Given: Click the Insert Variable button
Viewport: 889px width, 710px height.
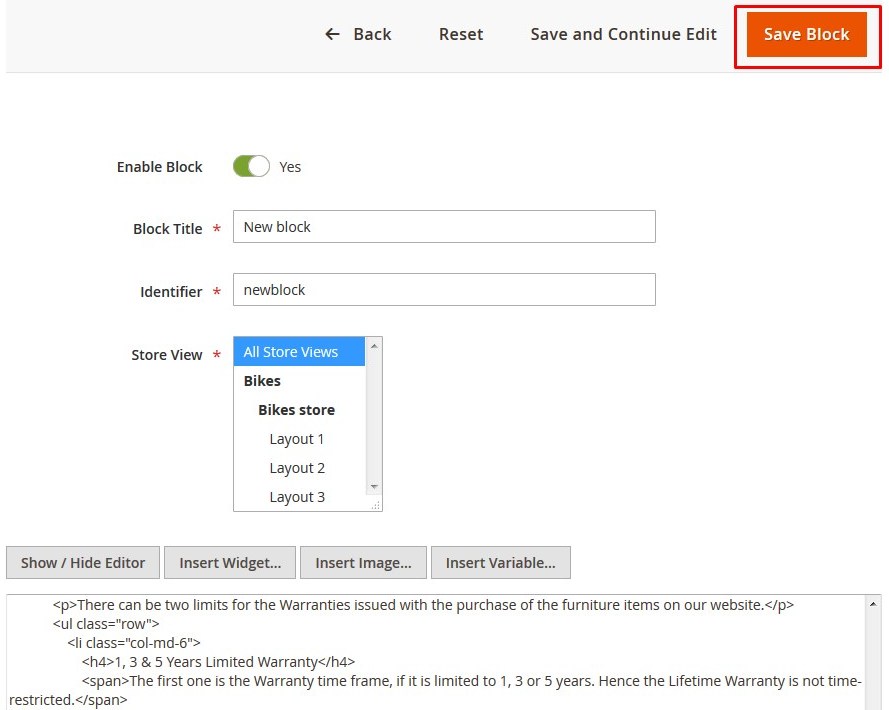Looking at the screenshot, I should coord(501,563).
